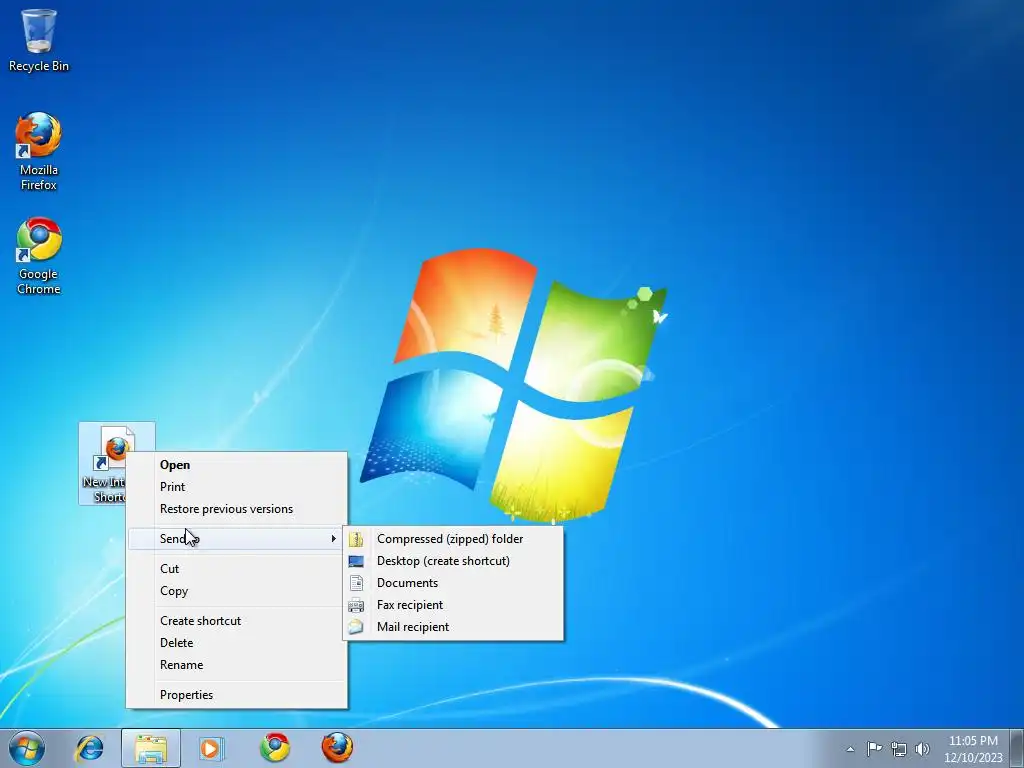
Task: Choose Cut in the context menu
Action: click(x=236, y=569)
